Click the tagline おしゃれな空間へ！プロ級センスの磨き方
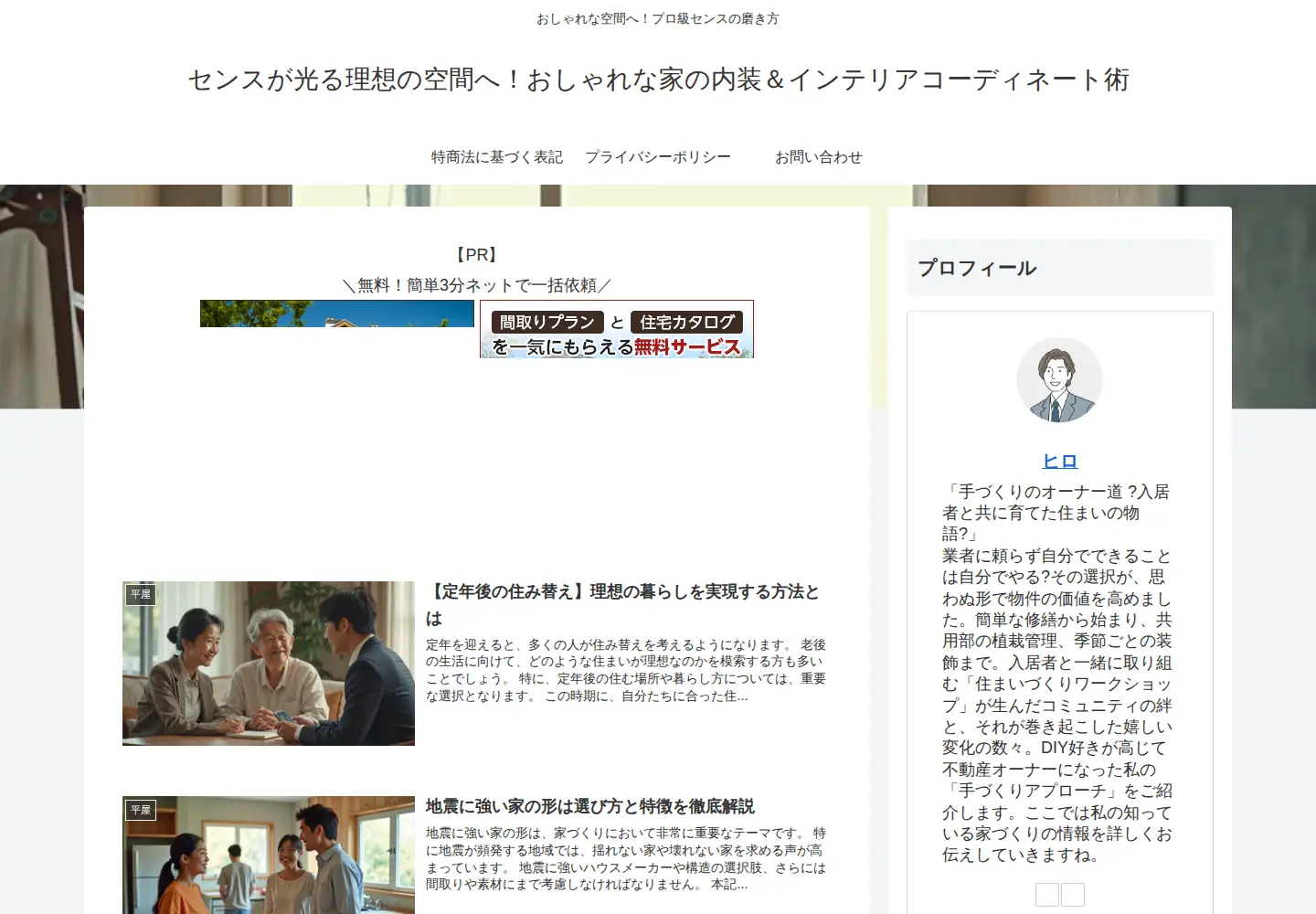 coord(658,18)
